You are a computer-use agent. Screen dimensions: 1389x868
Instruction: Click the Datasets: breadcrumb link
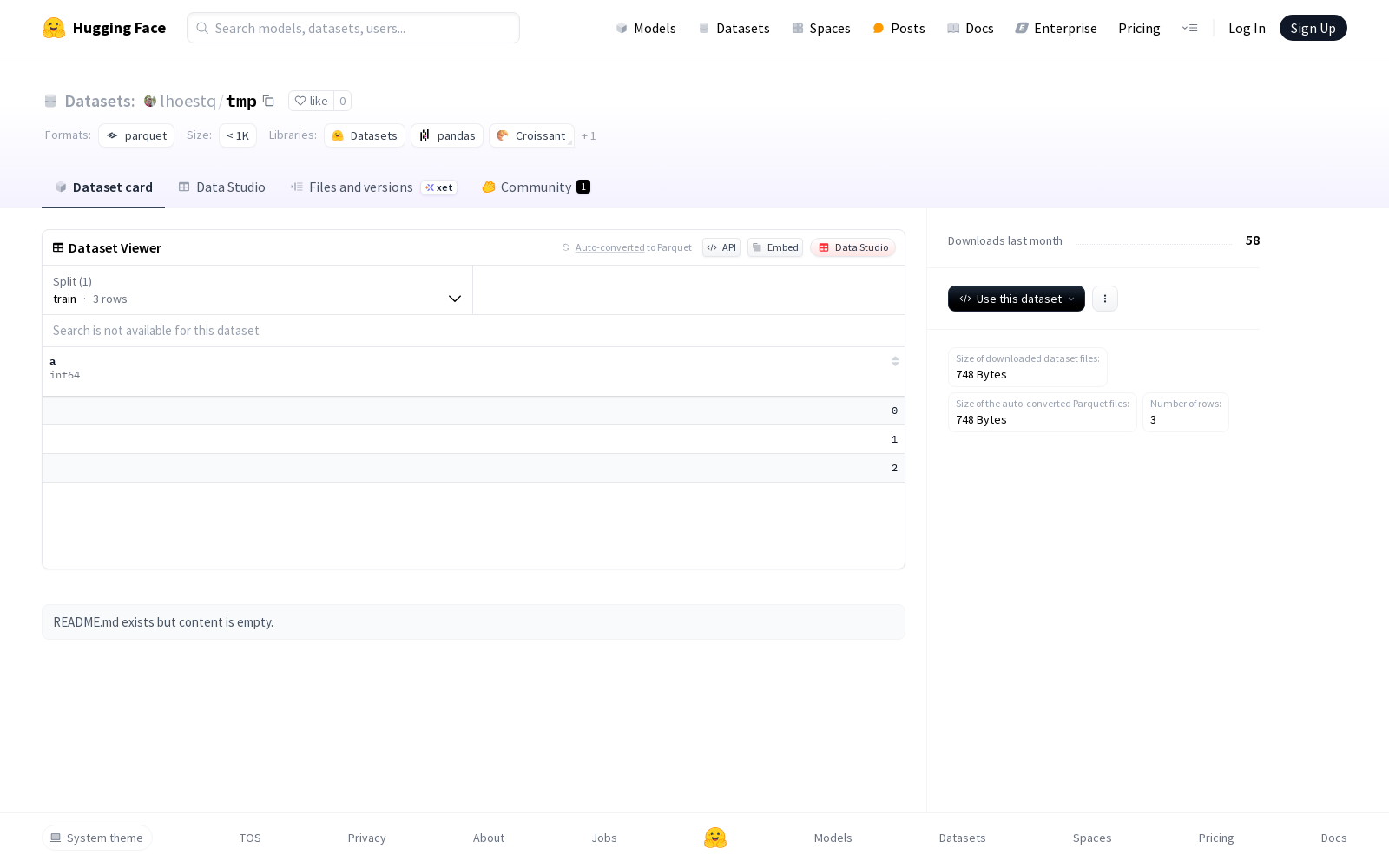tap(100, 101)
